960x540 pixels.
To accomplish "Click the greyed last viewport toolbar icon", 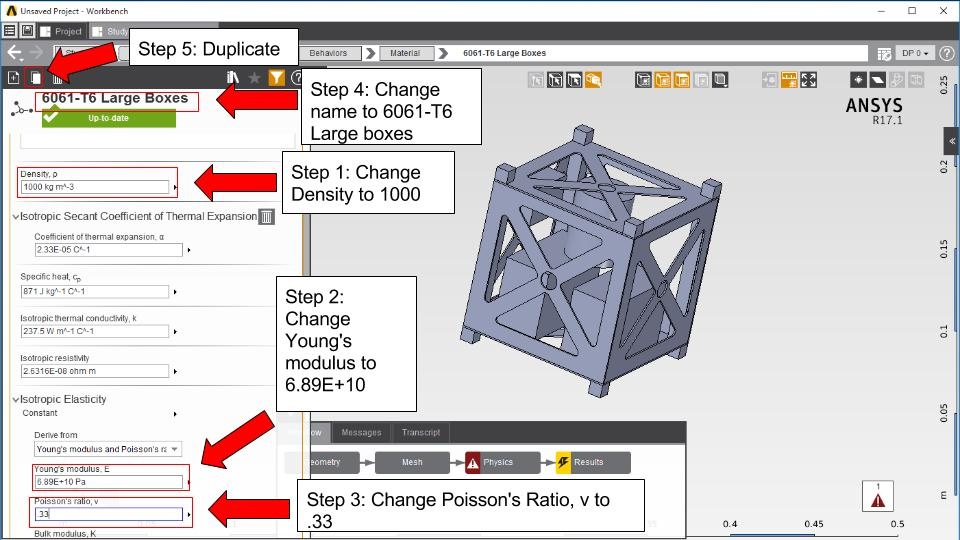I will pyautogui.click(x=917, y=80).
